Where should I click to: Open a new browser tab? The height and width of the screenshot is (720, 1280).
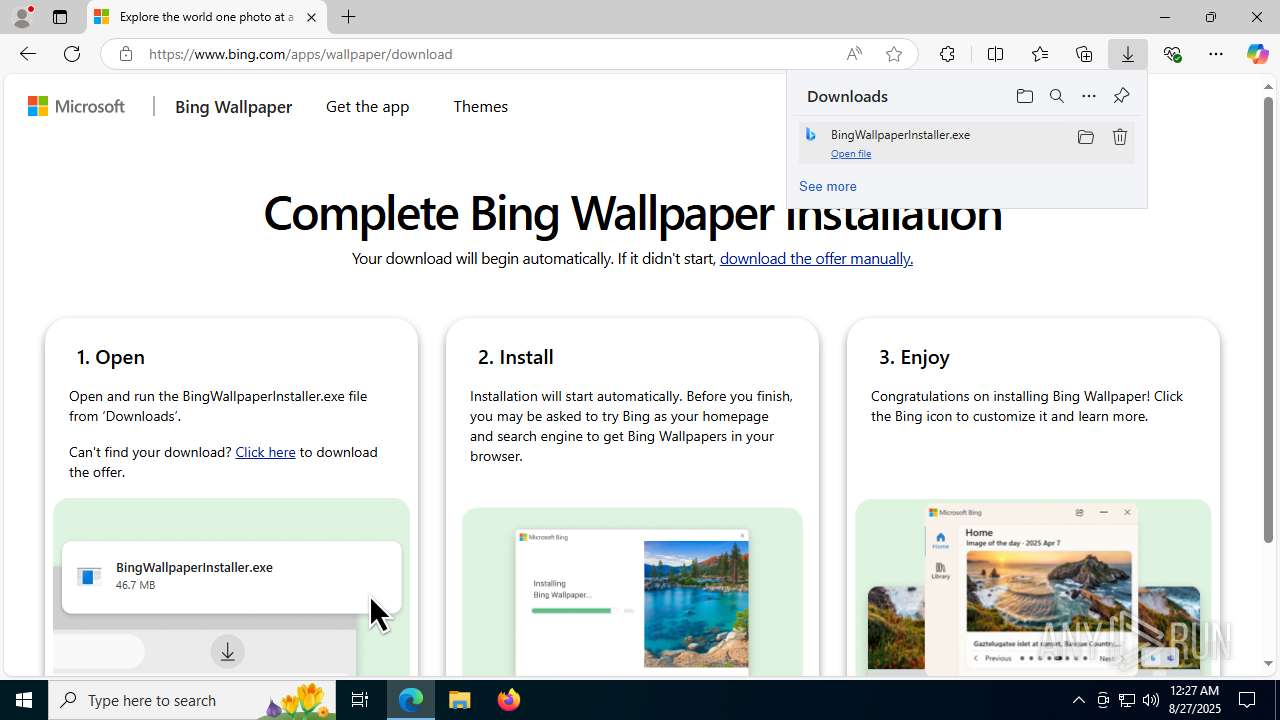[348, 17]
